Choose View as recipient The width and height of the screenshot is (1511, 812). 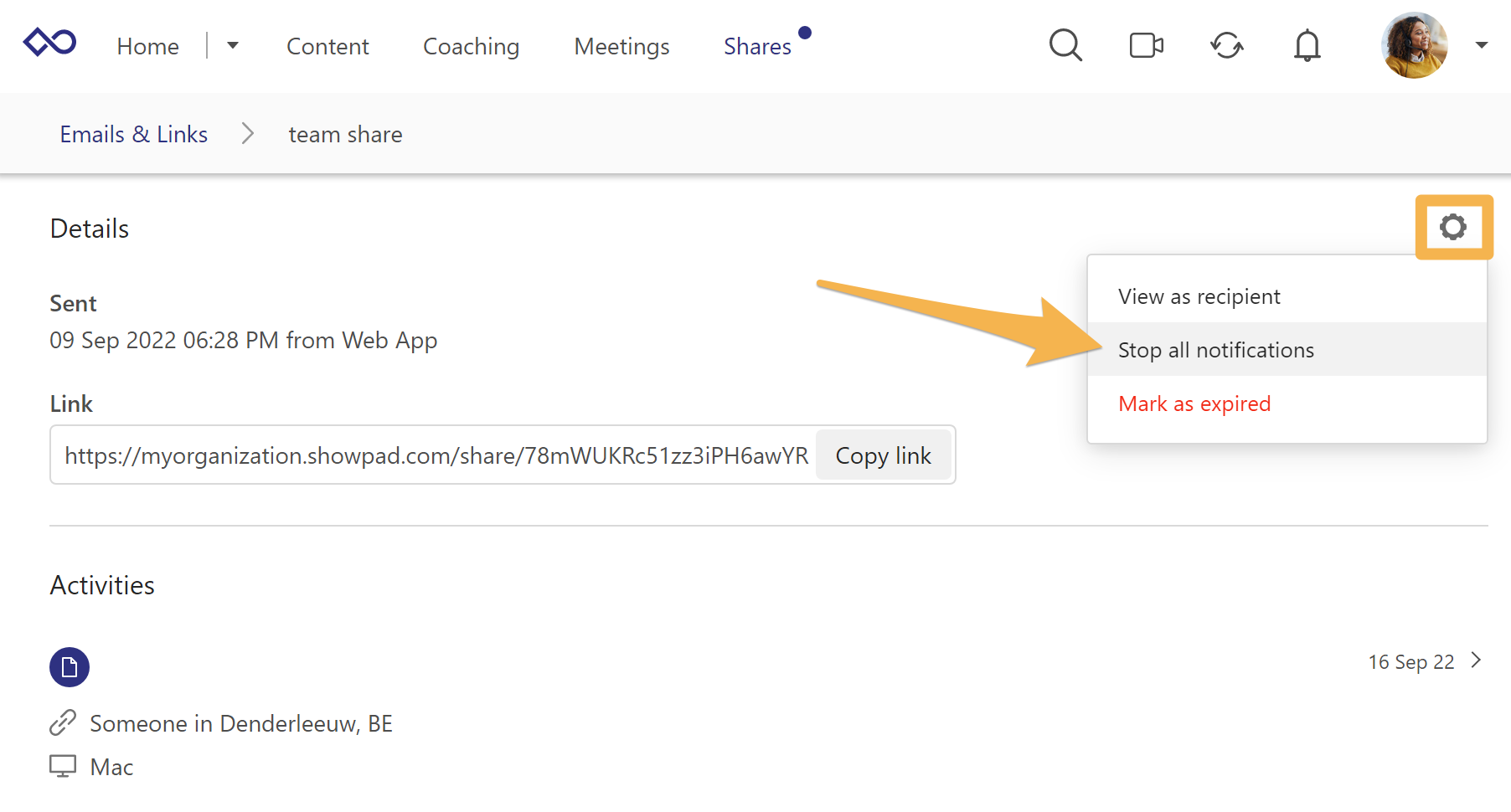(x=1287, y=296)
